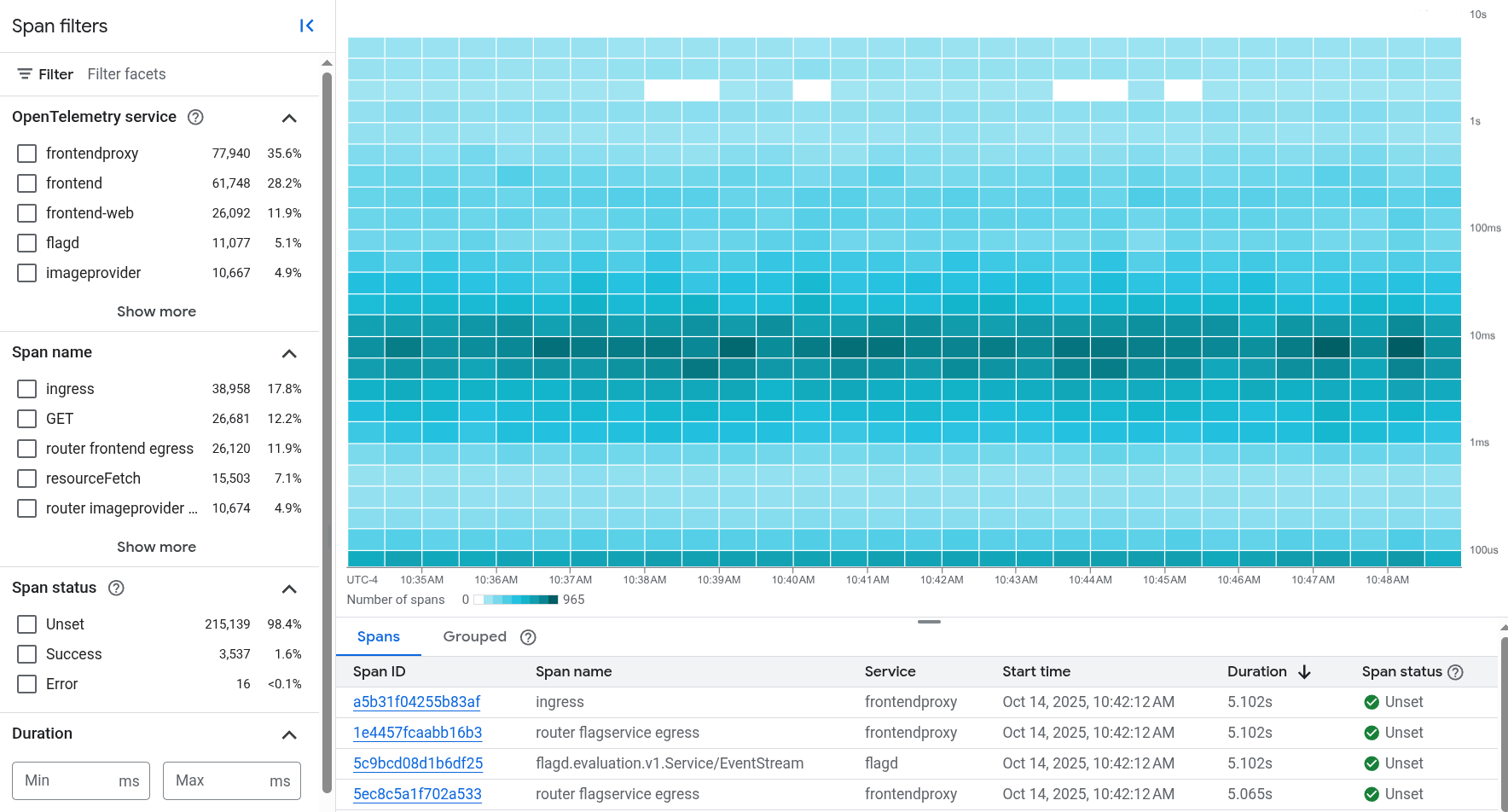Screen dimensions: 1508x812
Task: Click the help icon in the Span status column header
Action: pyautogui.click(x=1456, y=671)
